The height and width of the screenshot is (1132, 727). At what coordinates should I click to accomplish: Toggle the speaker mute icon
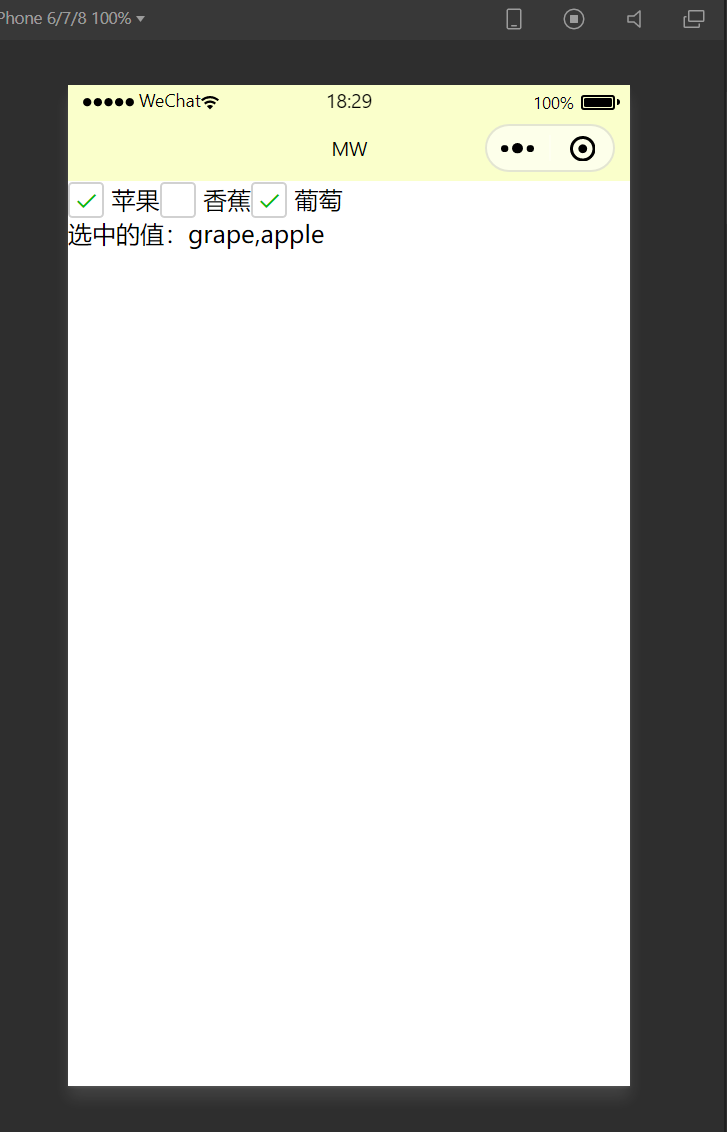634,19
